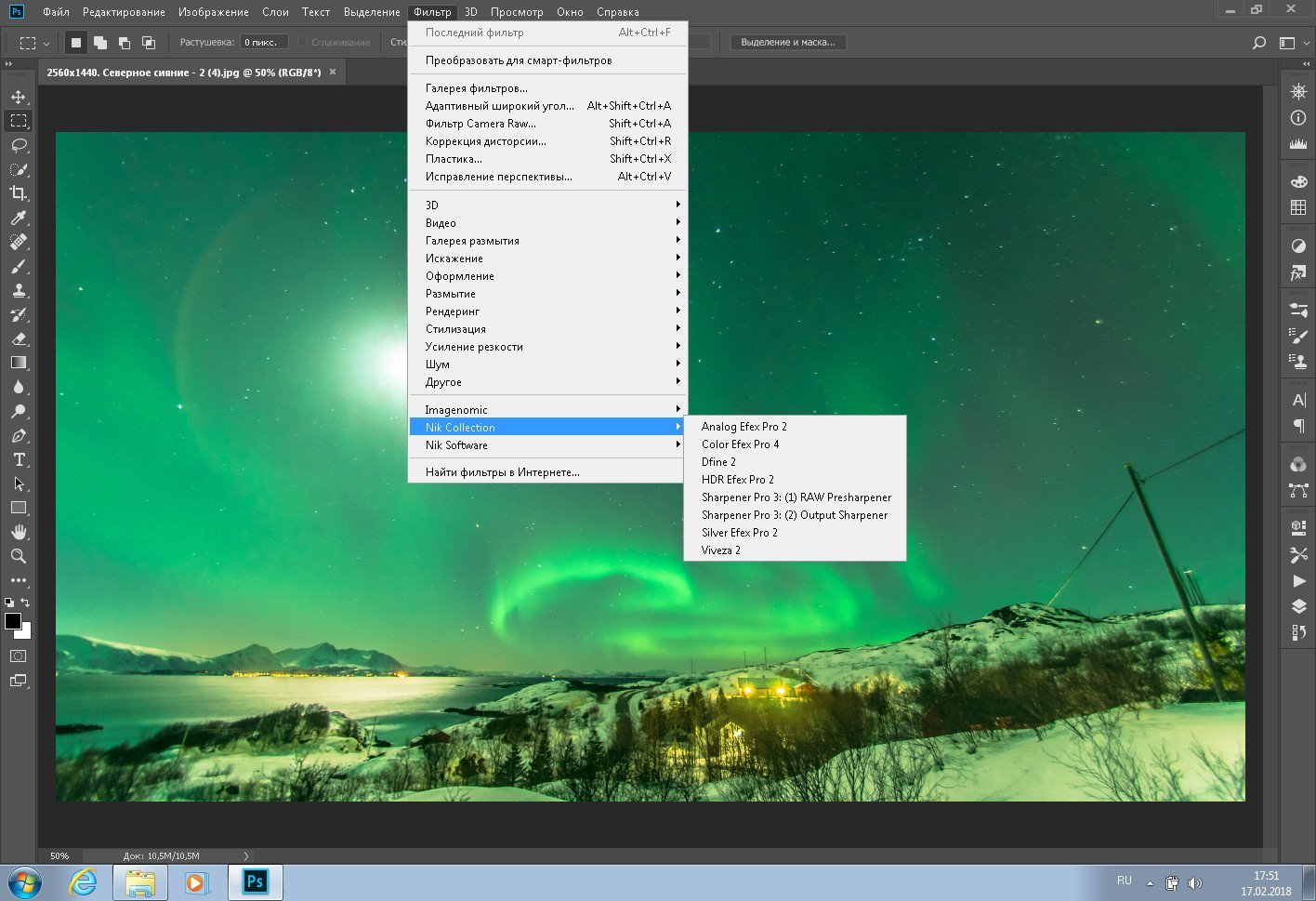Expand the Искажение submenu
The height and width of the screenshot is (901, 1316).
tap(547, 258)
